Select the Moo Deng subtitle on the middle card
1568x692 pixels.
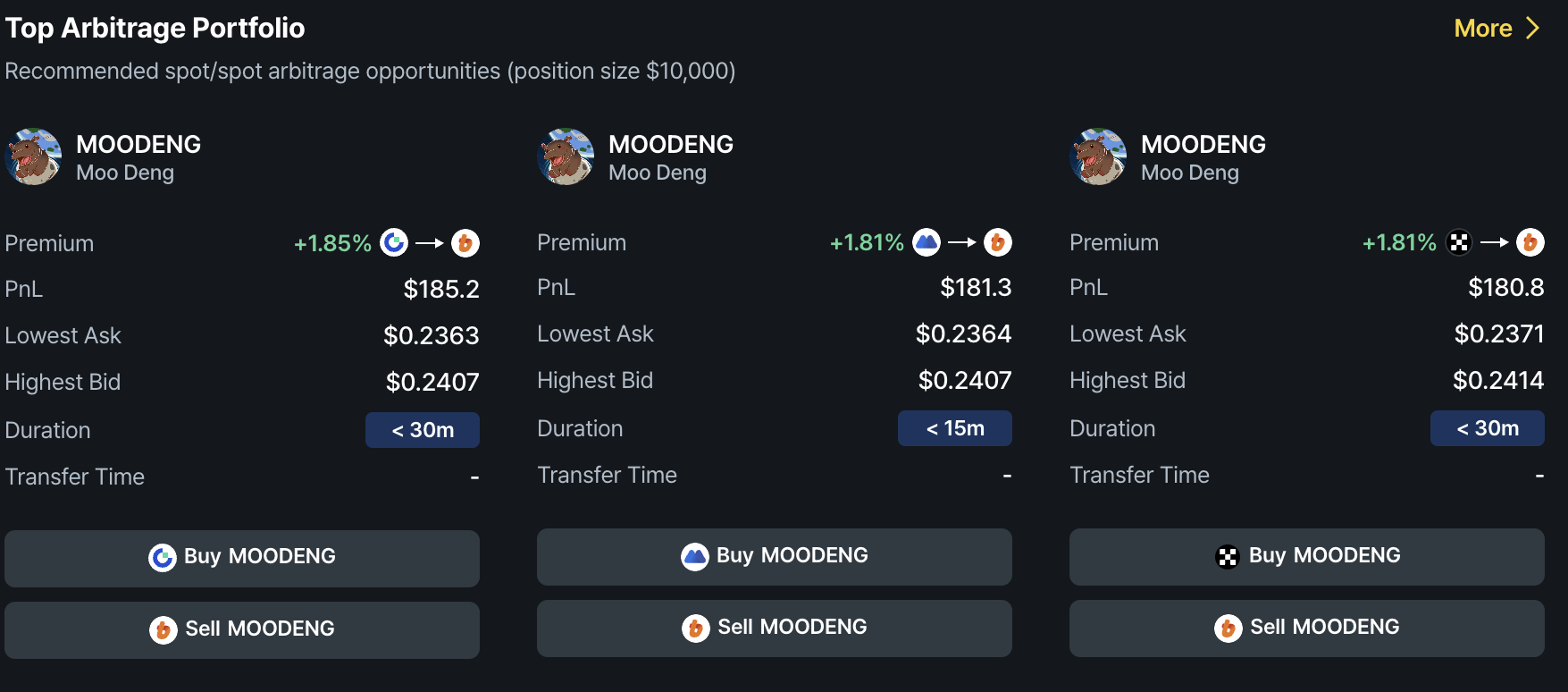657,172
